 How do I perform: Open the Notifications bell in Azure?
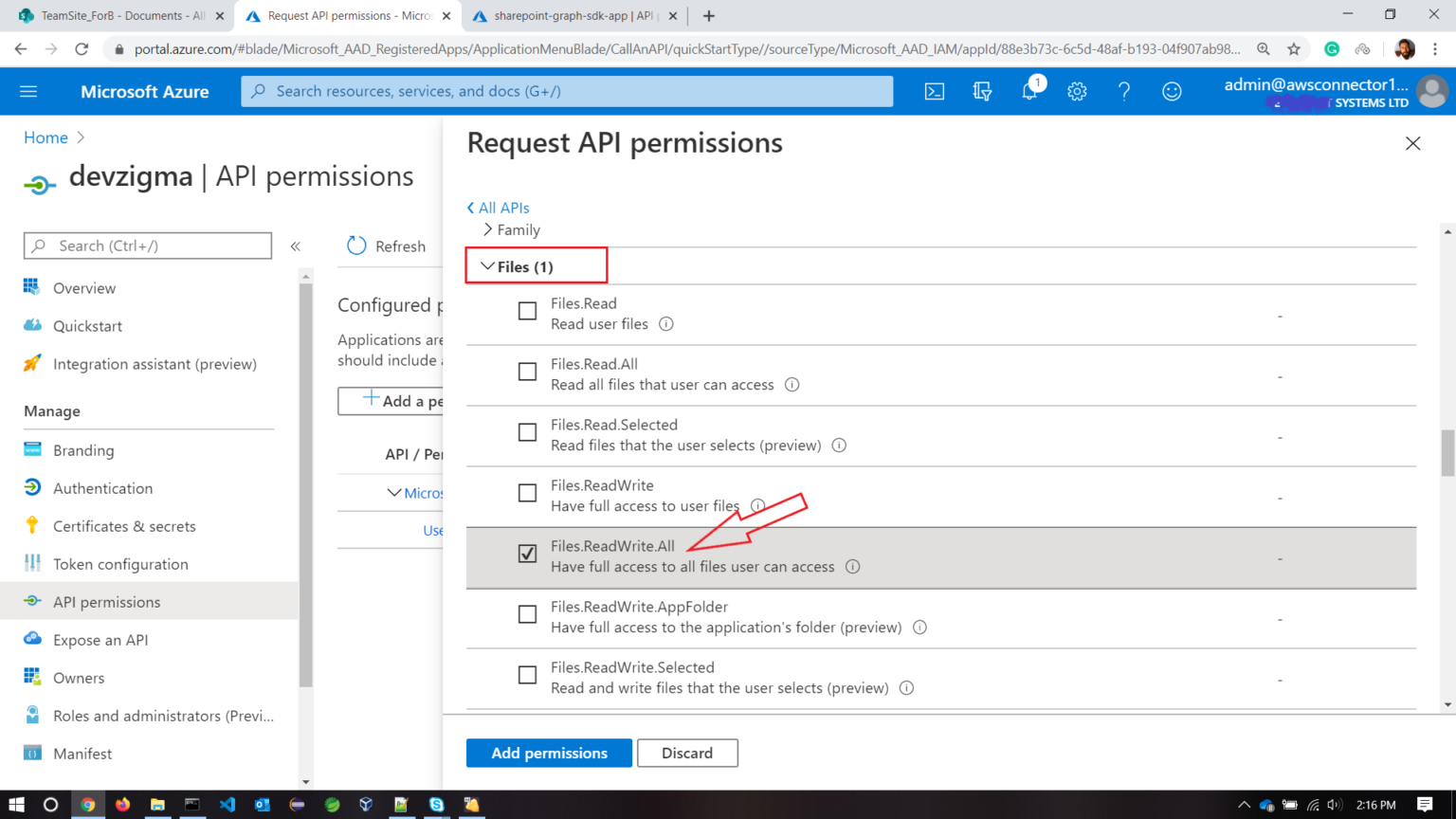1029,91
